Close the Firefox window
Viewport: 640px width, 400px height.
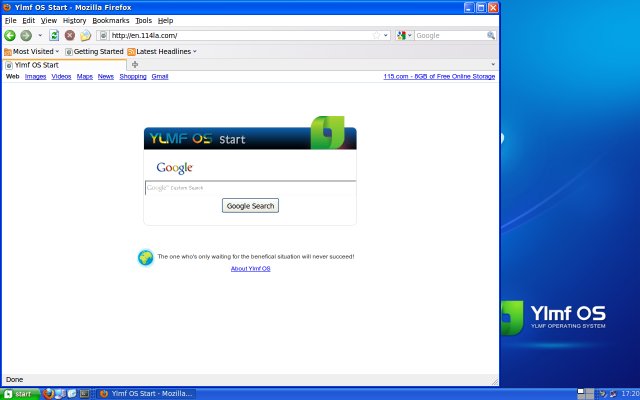click(493, 7)
